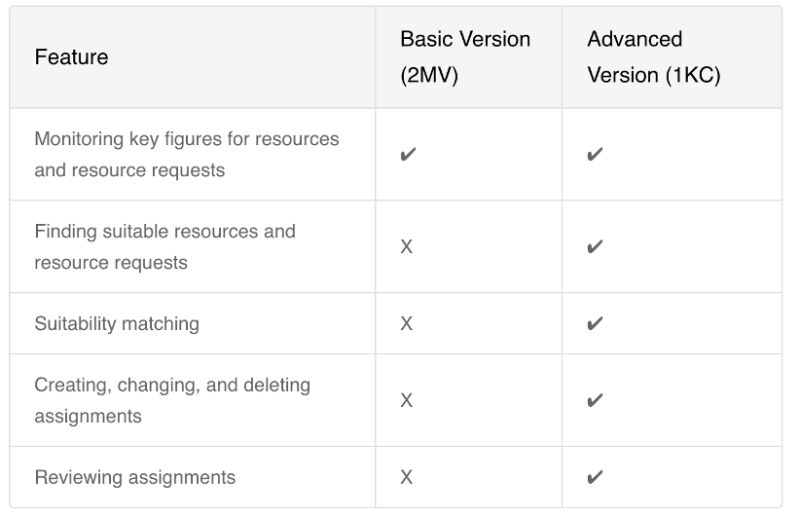
Task: Click Advanced checkmark for Reviewing assignments
Action: point(594,477)
